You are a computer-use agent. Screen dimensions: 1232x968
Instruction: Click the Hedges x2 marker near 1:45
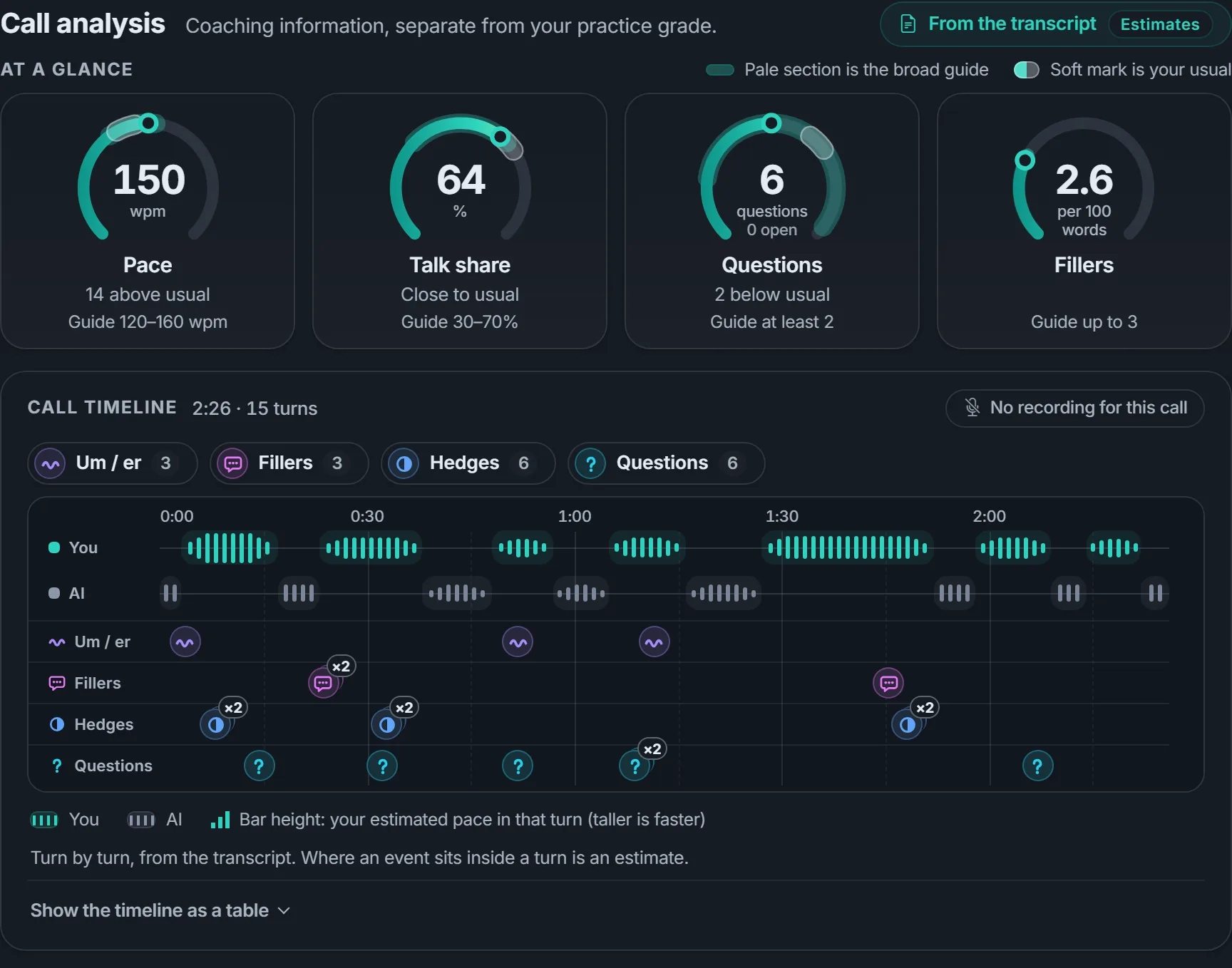(x=907, y=725)
